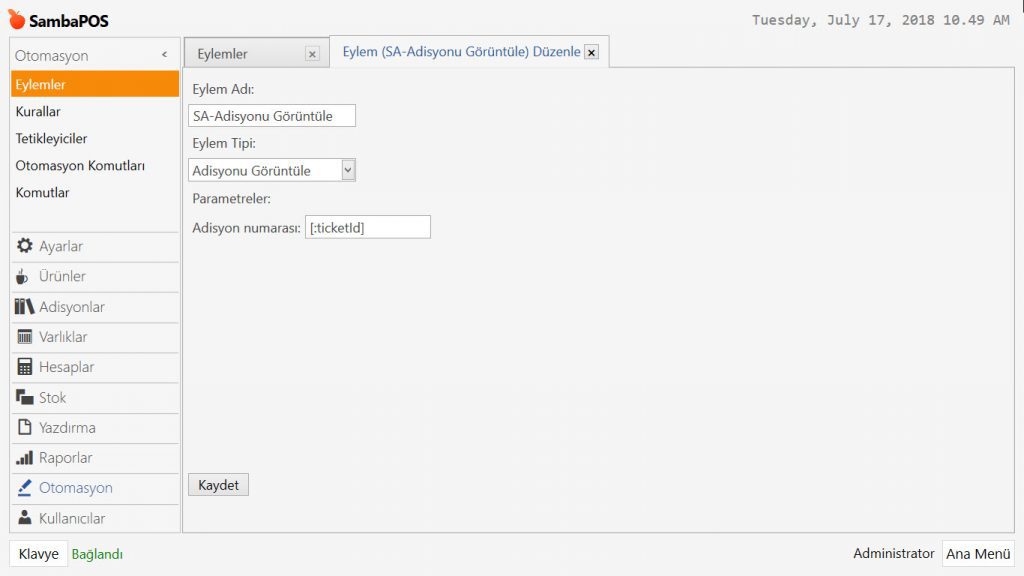Image resolution: width=1024 pixels, height=576 pixels.
Task: Click the Ayarlar gear icon
Action: pyautogui.click(x=25, y=246)
